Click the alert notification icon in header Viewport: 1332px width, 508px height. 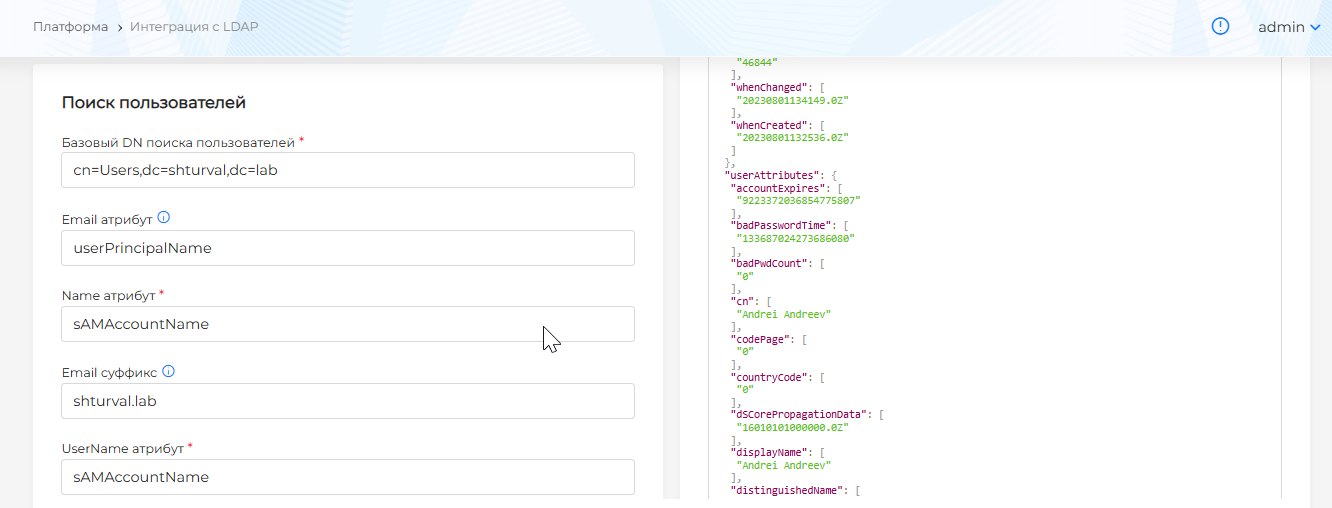(x=1220, y=27)
